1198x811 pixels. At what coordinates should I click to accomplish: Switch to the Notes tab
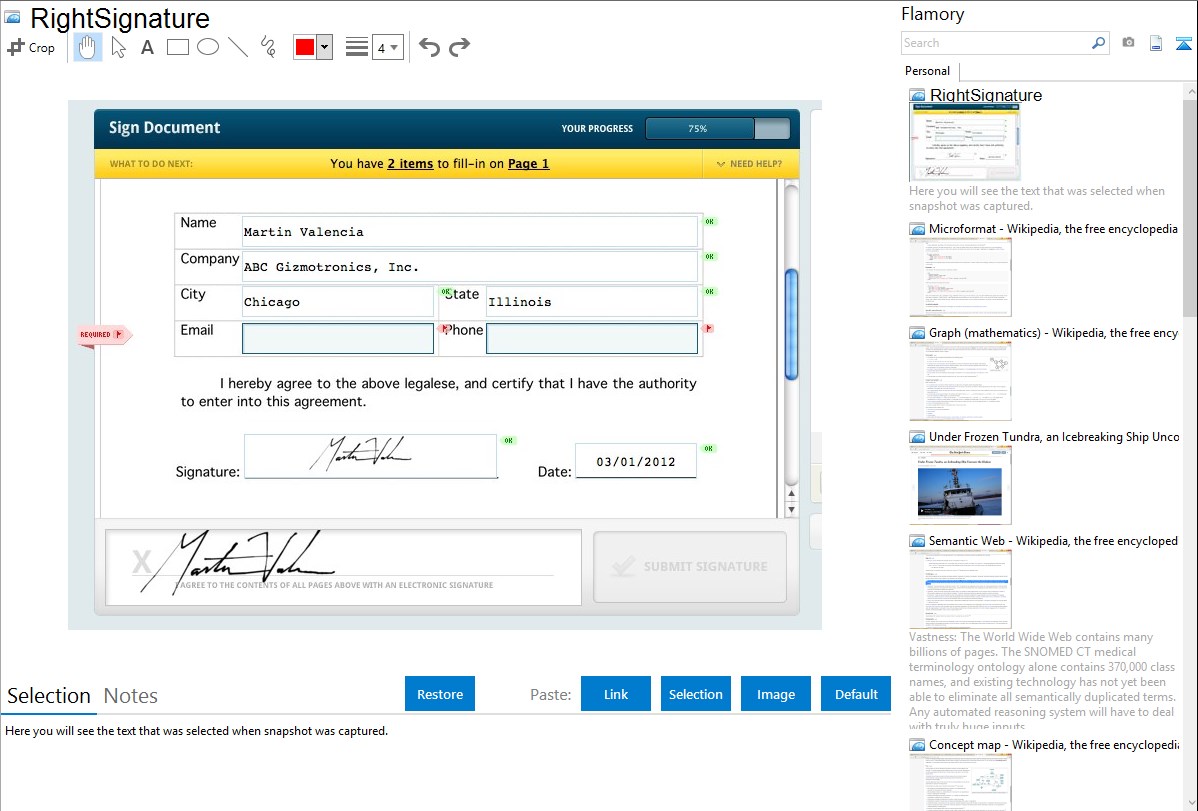point(131,696)
